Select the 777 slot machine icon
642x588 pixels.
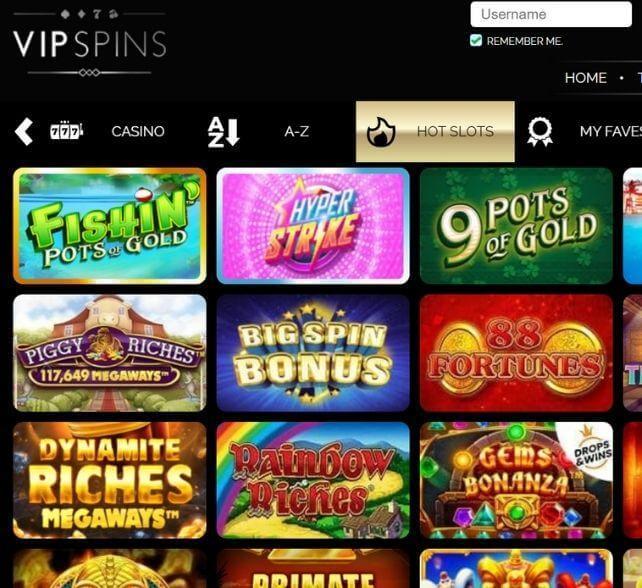tap(66, 131)
